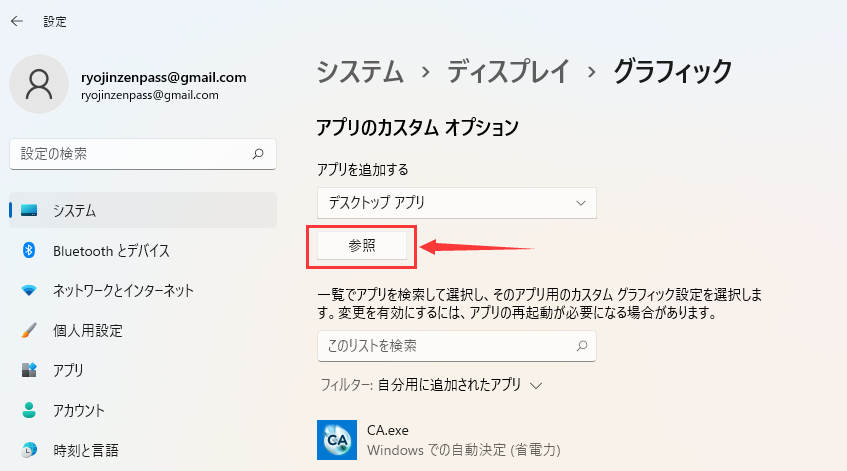The width and height of the screenshot is (847, 471).
Task: Go to ディスプレイ in the breadcrumb
Action: 508,71
